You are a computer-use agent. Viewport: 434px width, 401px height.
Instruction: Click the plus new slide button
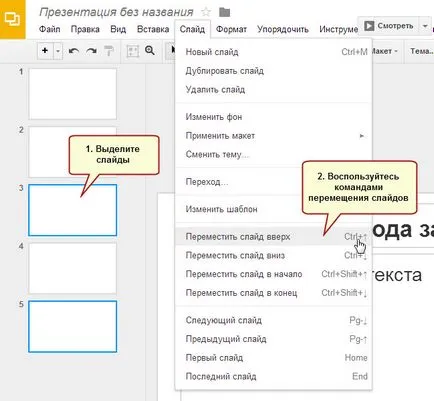tap(45, 51)
